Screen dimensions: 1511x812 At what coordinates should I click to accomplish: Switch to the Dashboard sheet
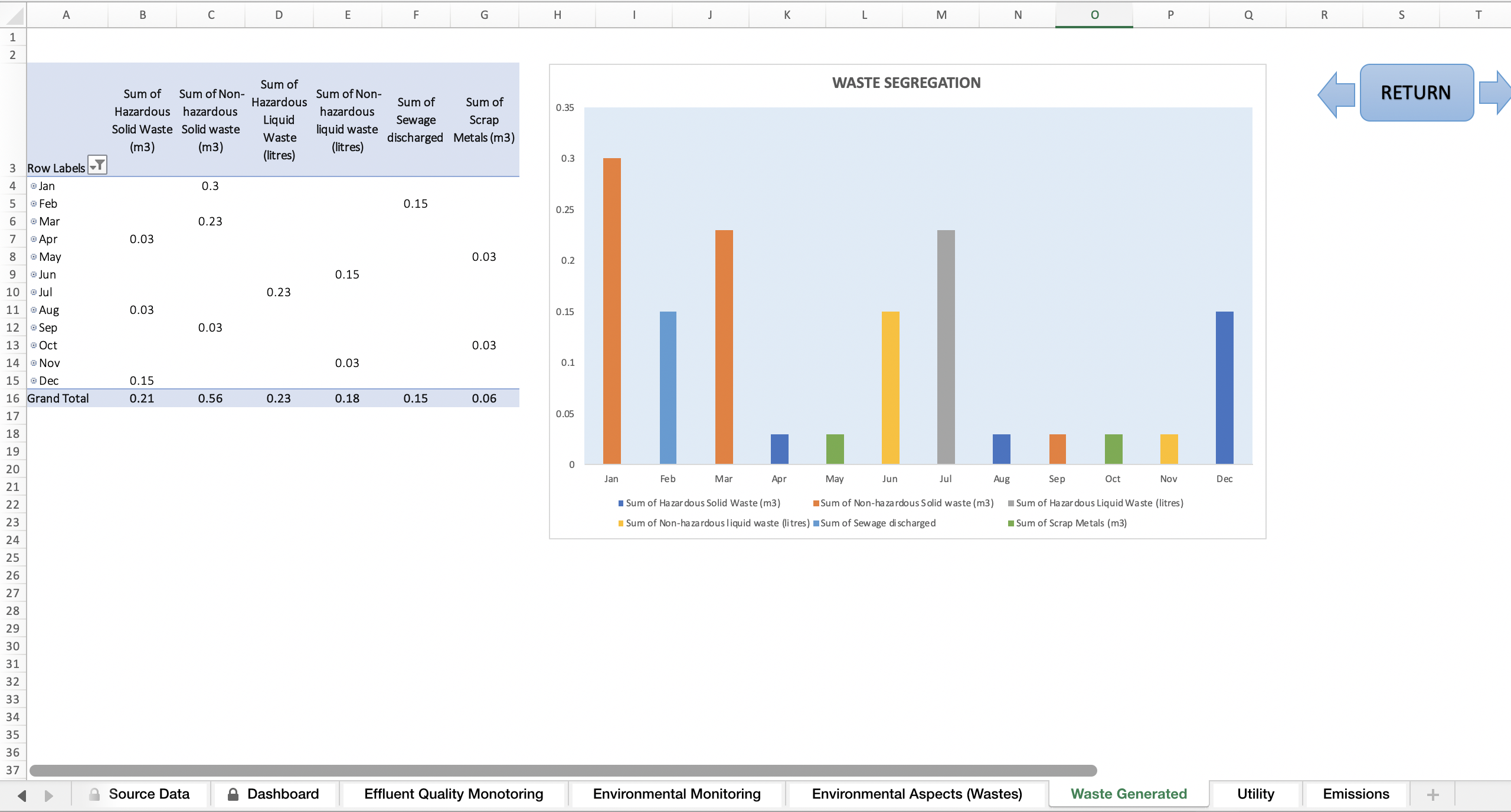(x=274, y=794)
